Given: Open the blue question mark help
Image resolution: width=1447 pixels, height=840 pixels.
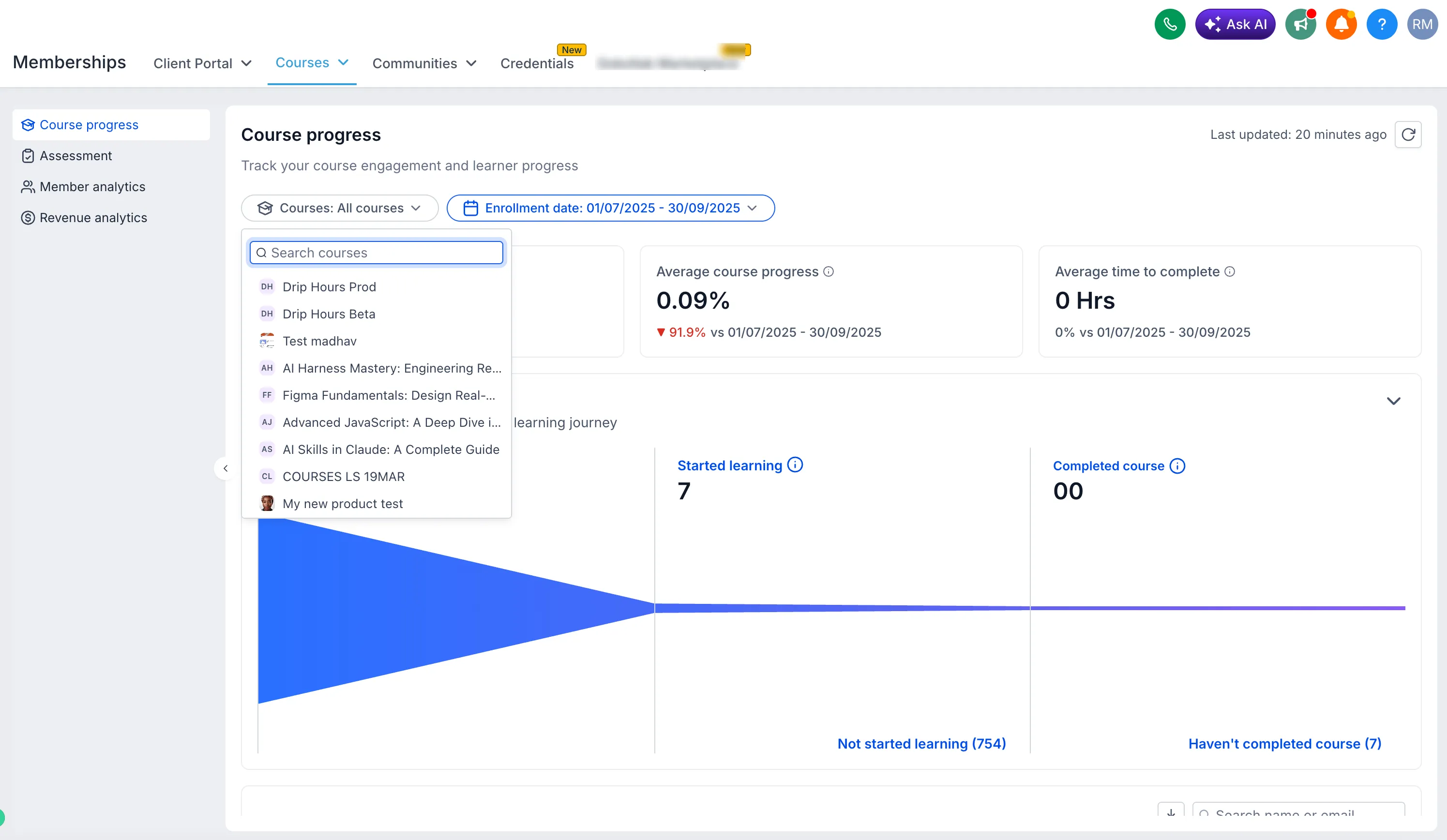Looking at the screenshot, I should [1382, 24].
